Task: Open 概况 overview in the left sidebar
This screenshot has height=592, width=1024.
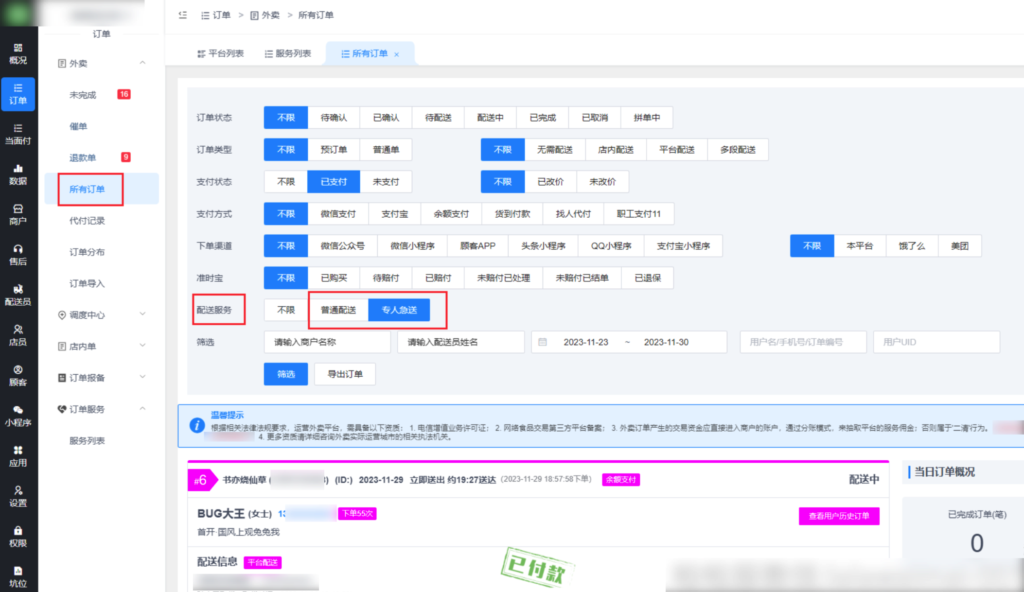Action: (18, 53)
